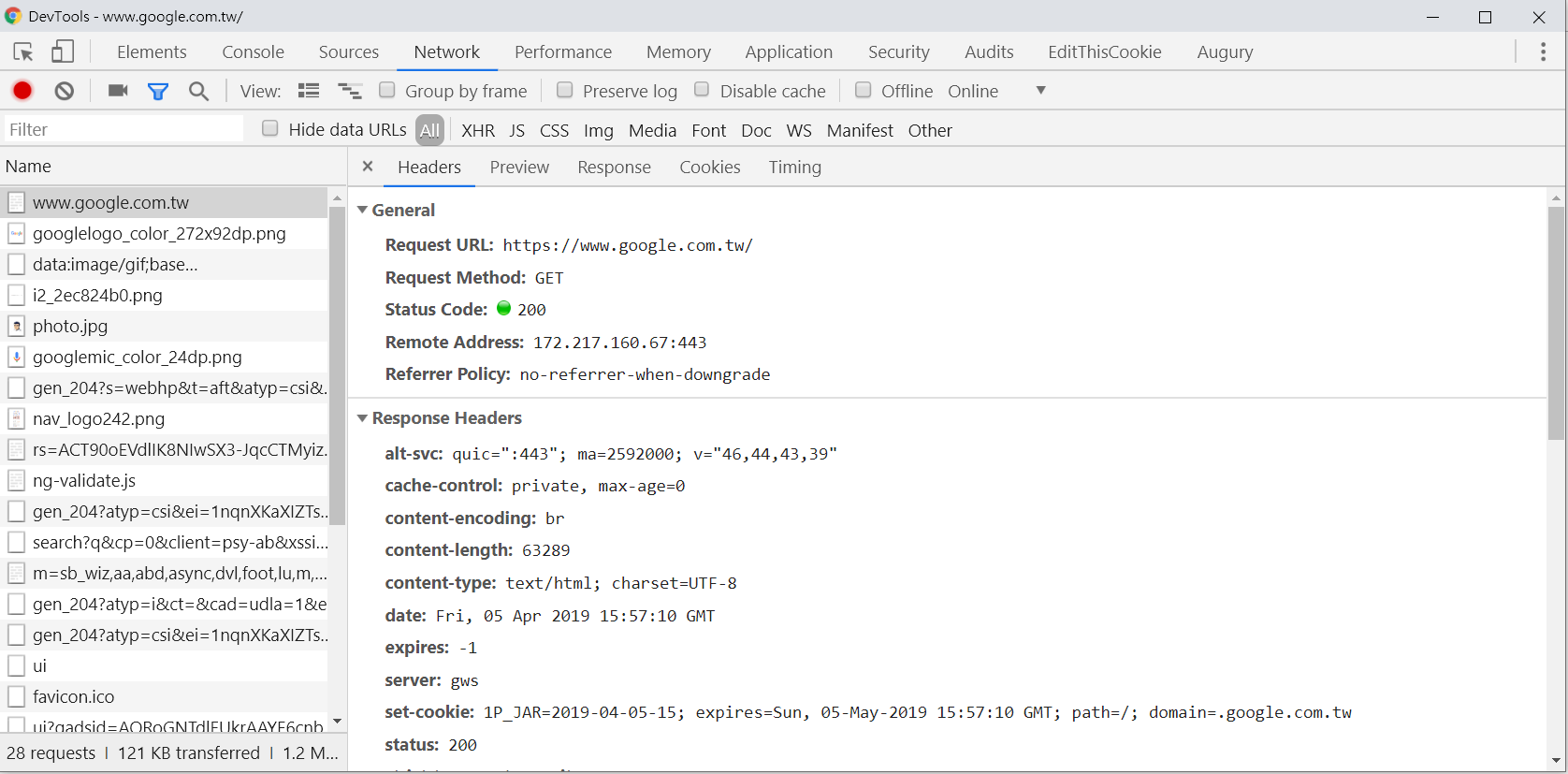Open the Online throttling dropdown arrow
The image size is (1568, 774).
click(1040, 91)
